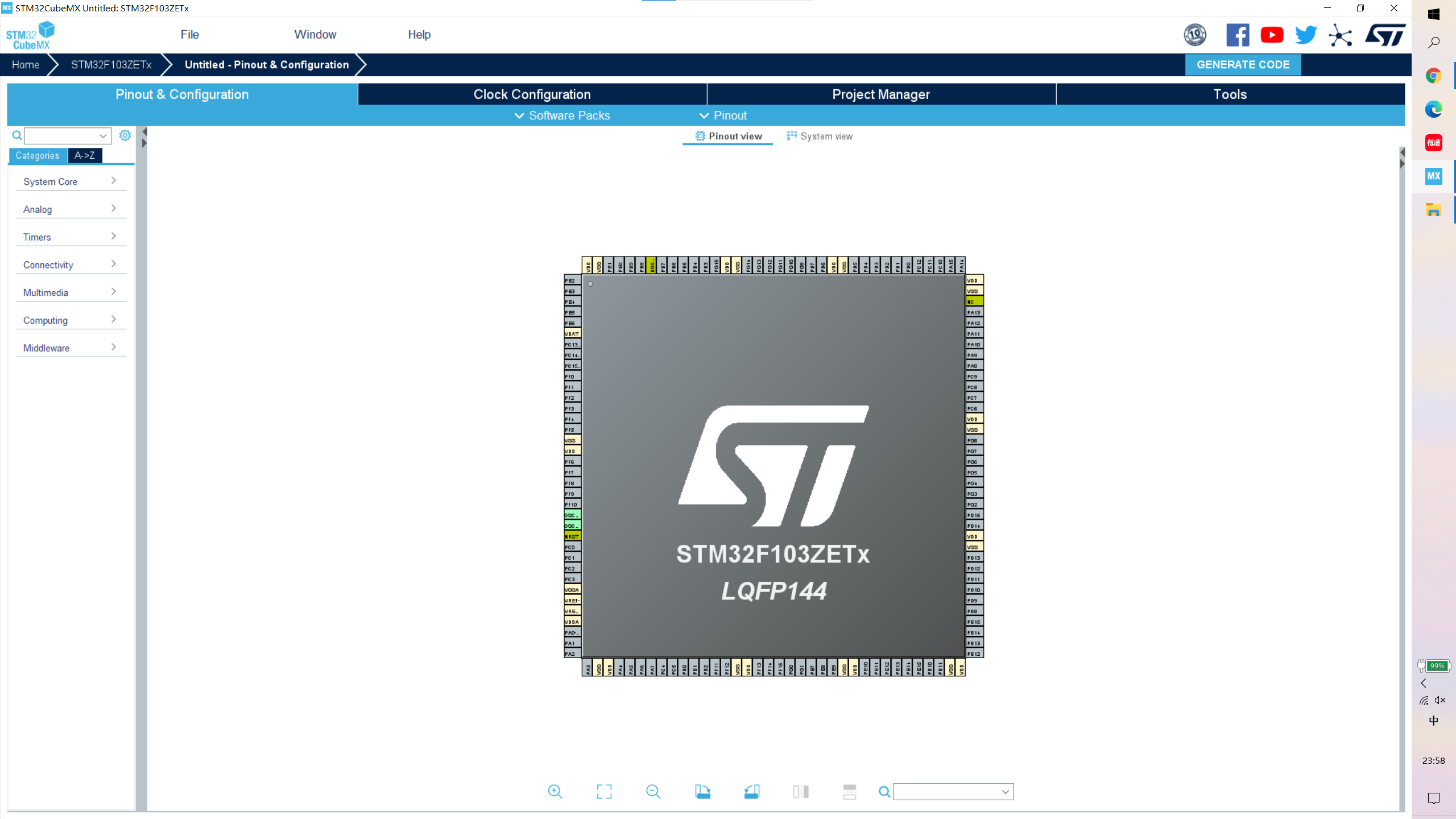Expand the Middleware category
Image resolution: width=1456 pixels, height=819 pixels.
pyautogui.click(x=71, y=348)
